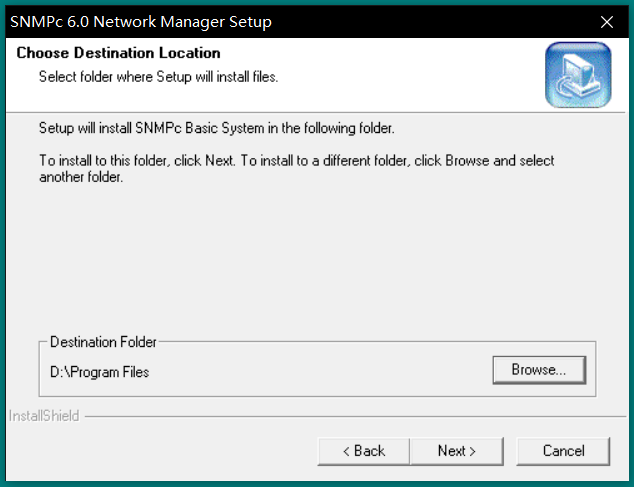Image resolution: width=634 pixels, height=487 pixels.
Task: Click the word Browse in the instruction text
Action: click(466, 160)
